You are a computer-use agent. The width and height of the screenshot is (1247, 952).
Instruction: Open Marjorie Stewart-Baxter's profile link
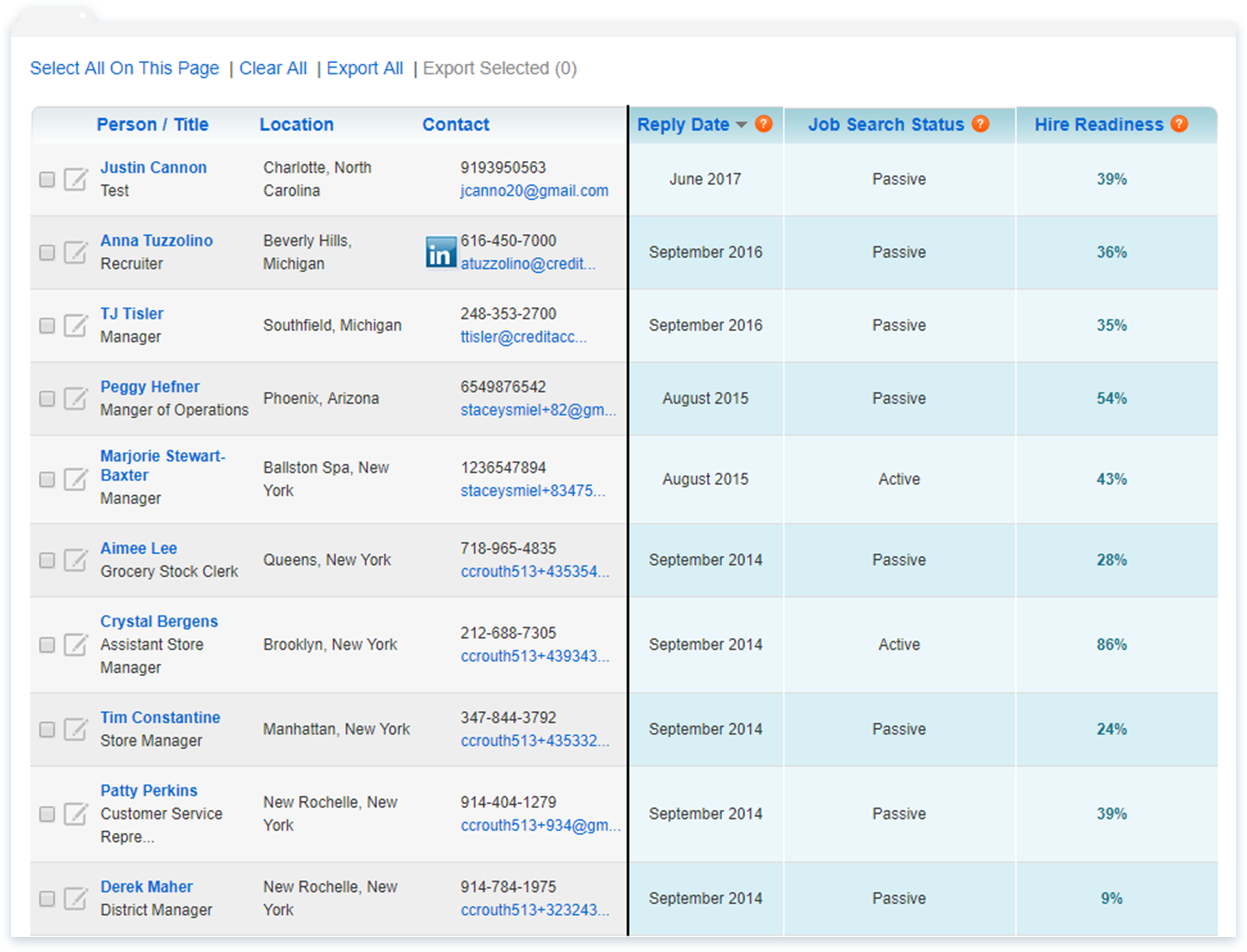coord(163,465)
